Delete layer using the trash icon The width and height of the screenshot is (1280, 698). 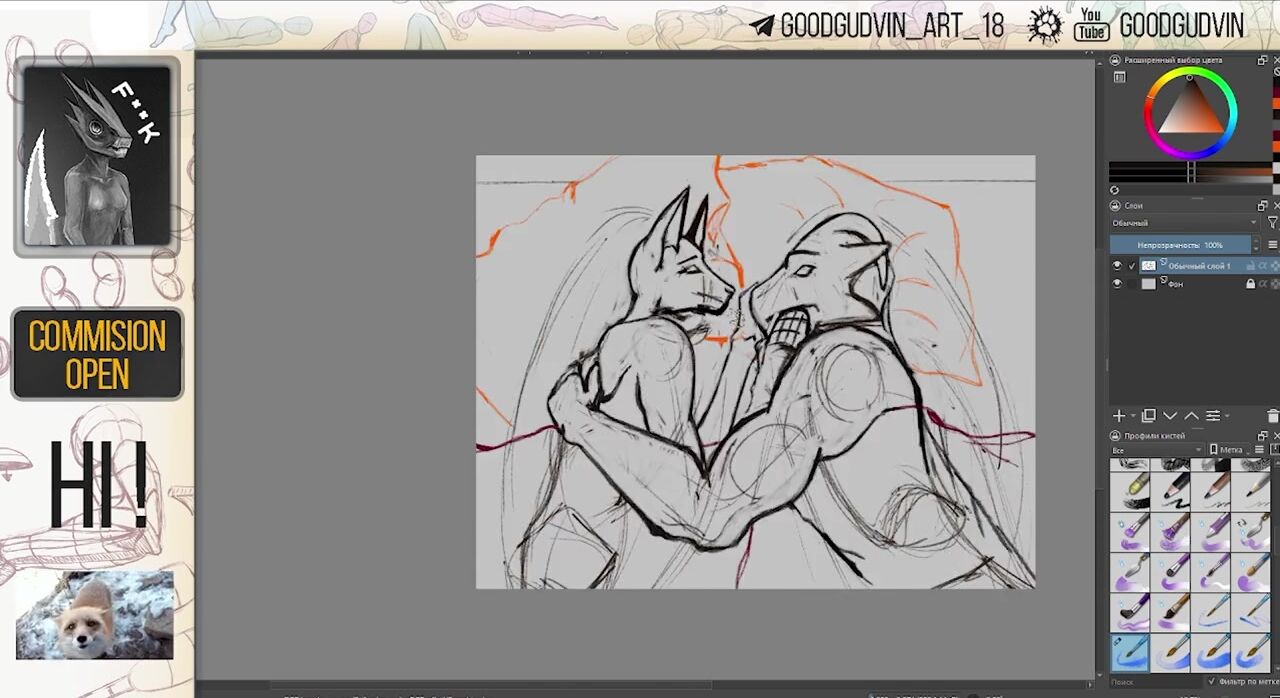tap(1272, 416)
